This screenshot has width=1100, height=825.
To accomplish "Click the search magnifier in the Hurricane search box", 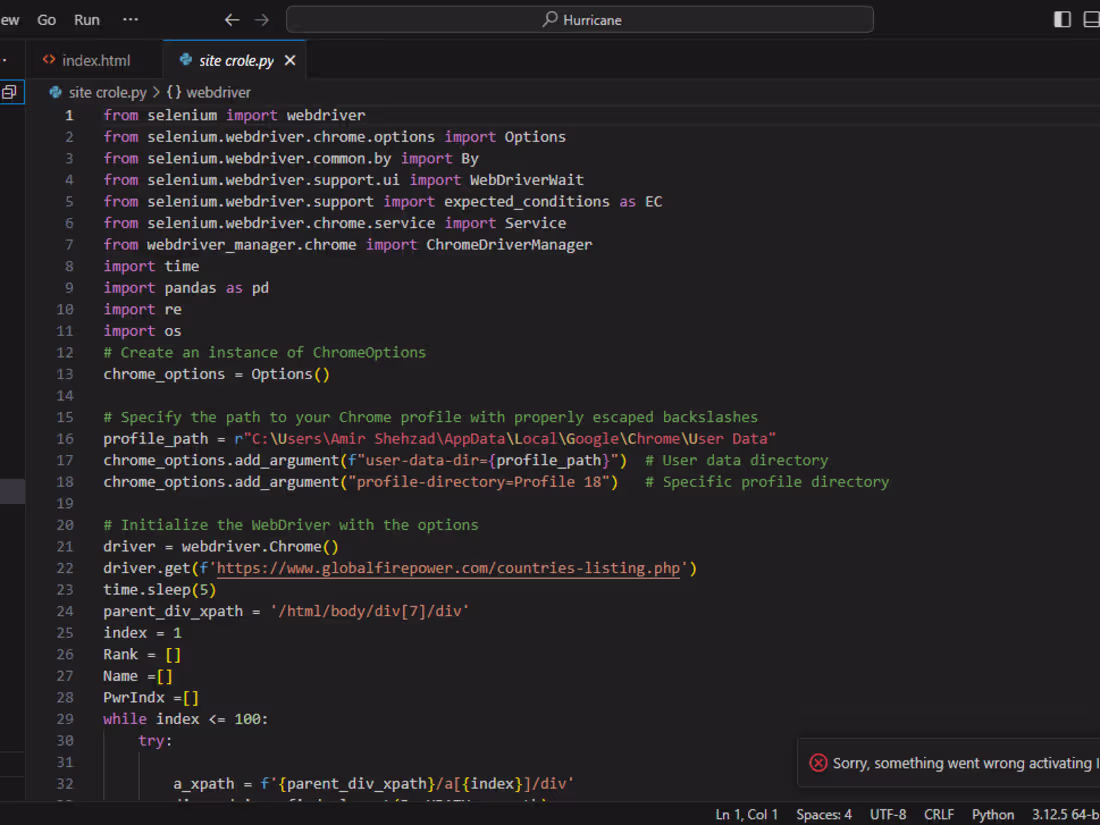I will (x=549, y=19).
